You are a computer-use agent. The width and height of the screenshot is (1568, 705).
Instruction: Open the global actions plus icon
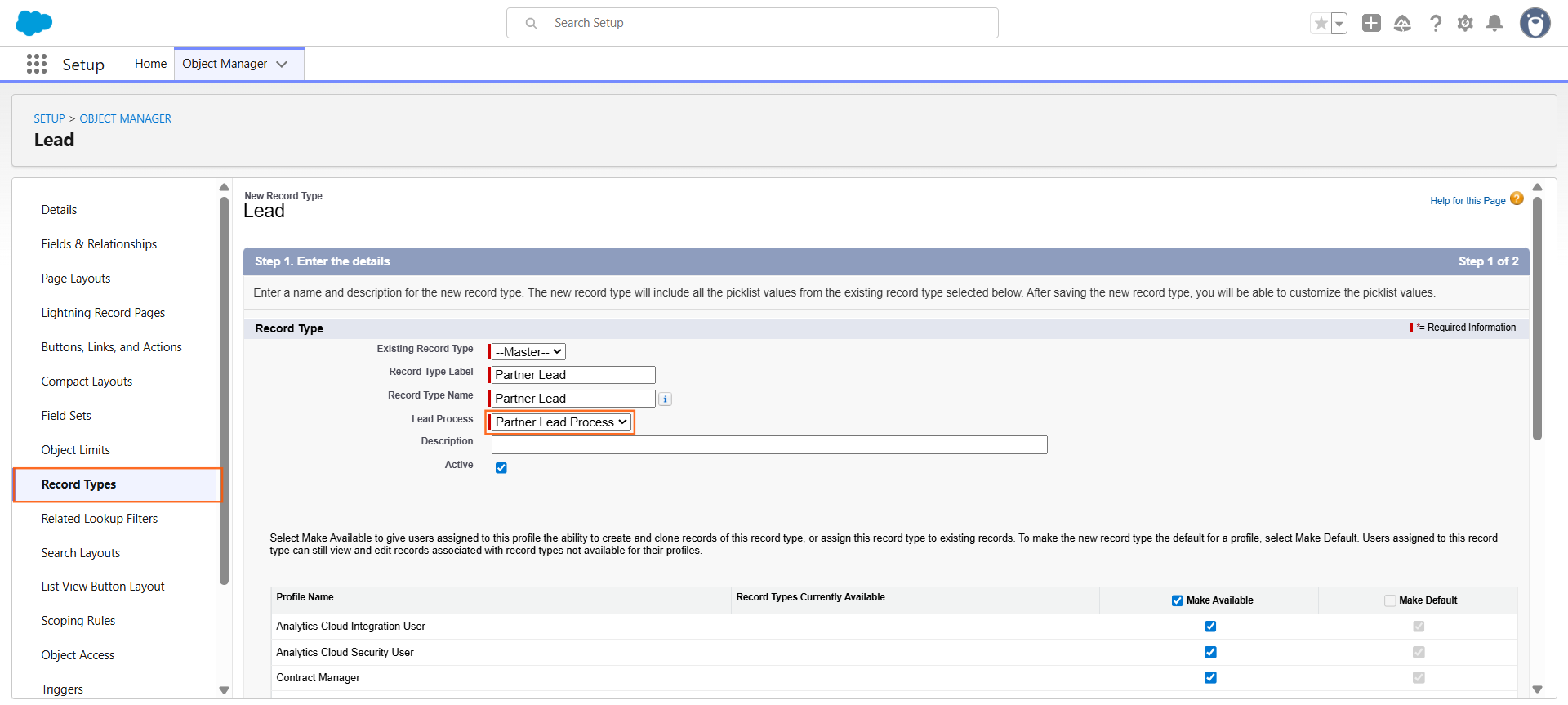click(x=1371, y=23)
